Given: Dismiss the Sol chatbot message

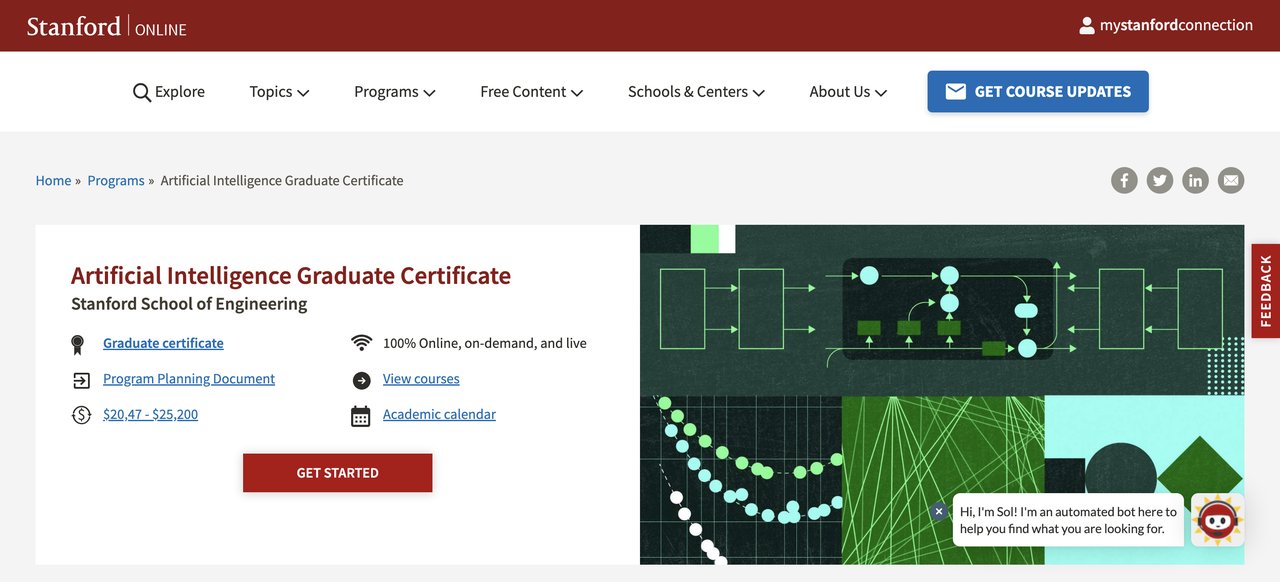Looking at the screenshot, I should [x=938, y=511].
